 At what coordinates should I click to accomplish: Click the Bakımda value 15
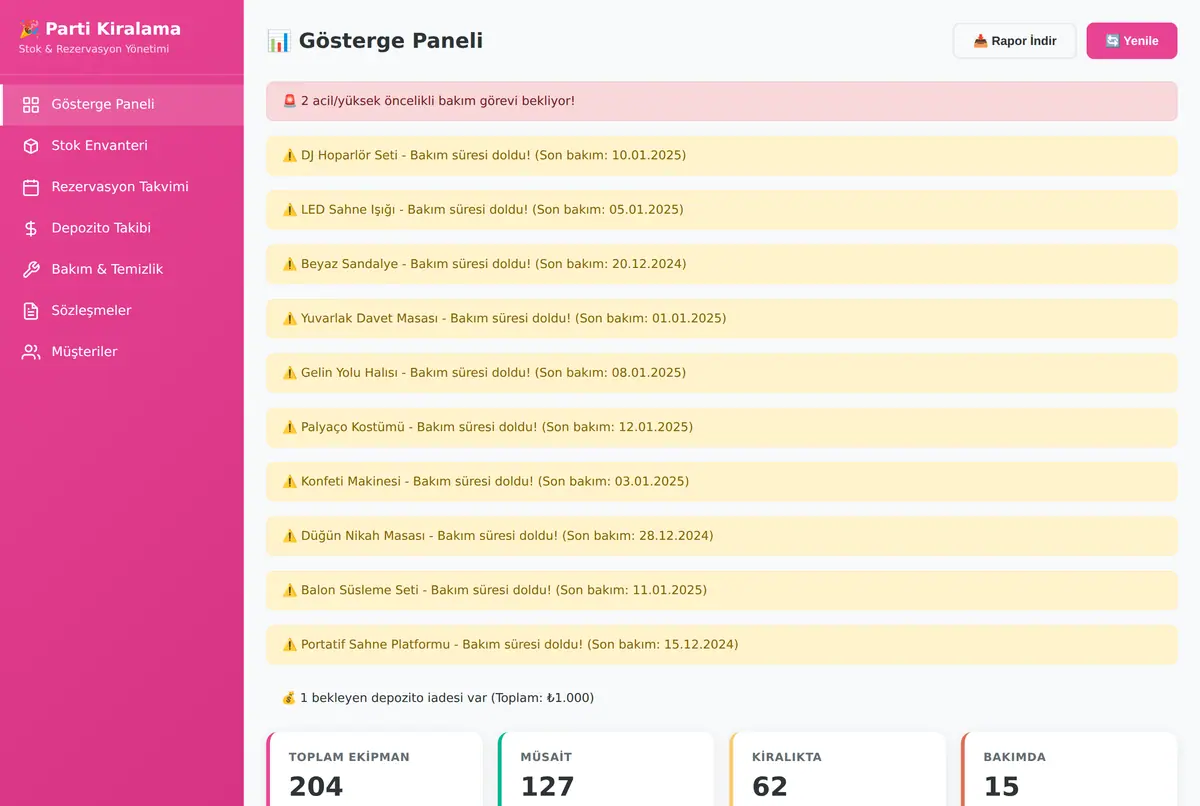[1001, 787]
